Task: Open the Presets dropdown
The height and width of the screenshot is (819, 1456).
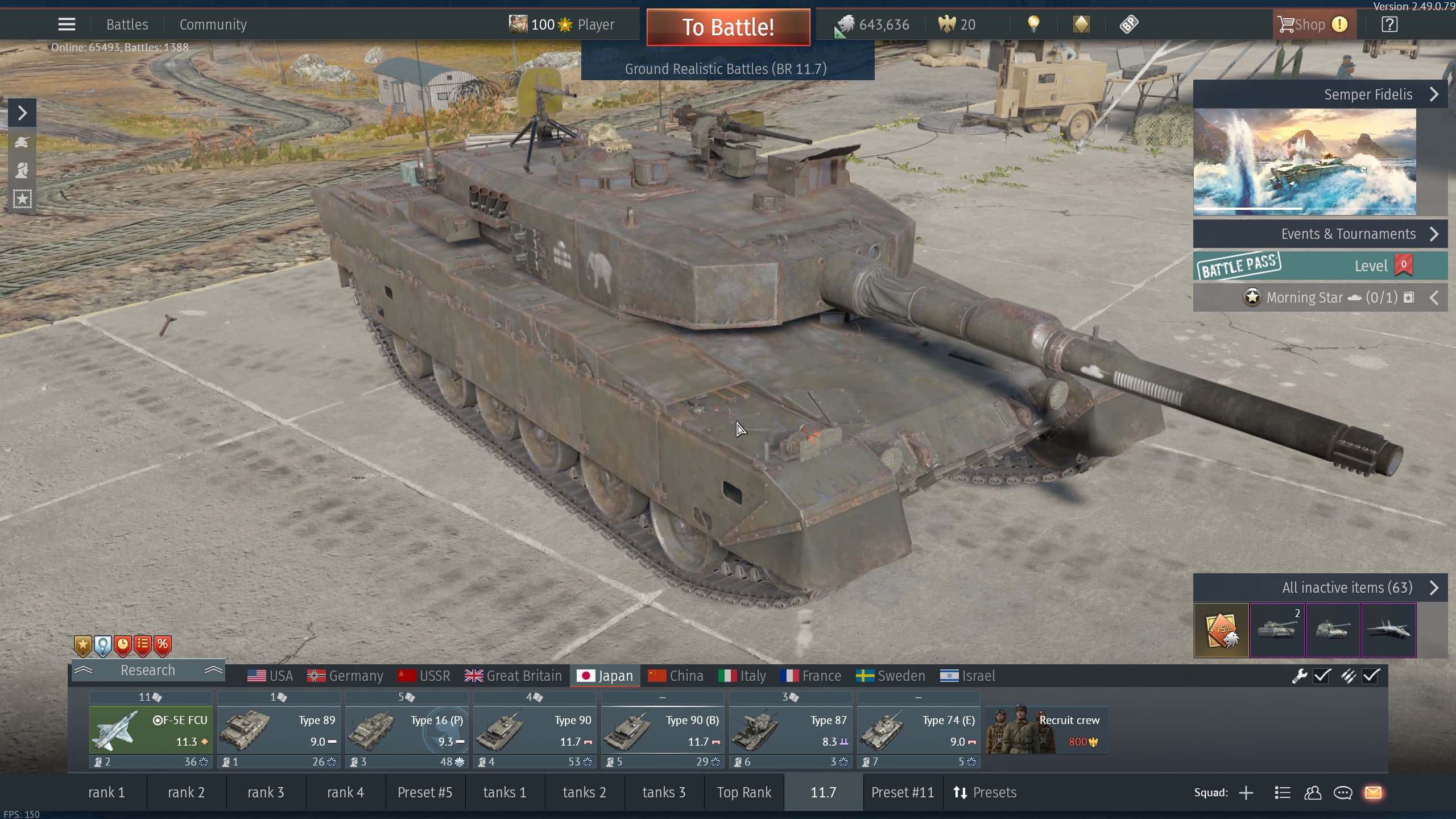Action: click(985, 792)
